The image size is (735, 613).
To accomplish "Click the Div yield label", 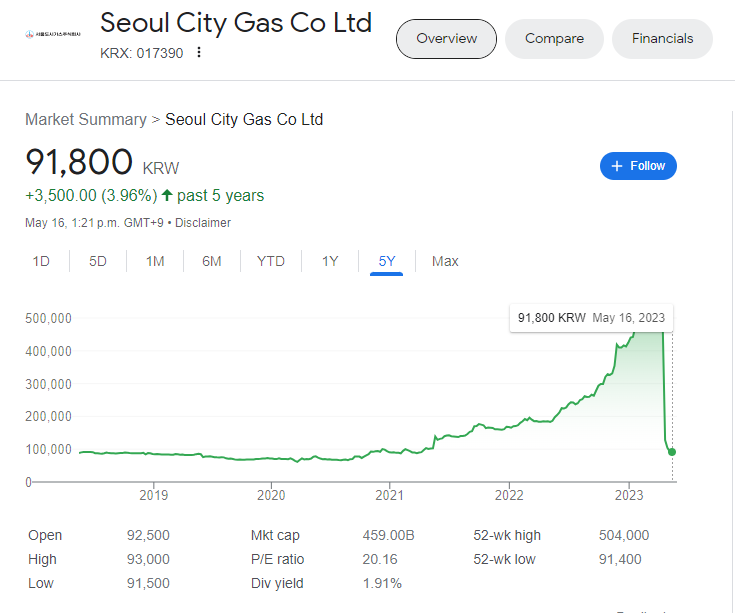I will click(277, 583).
